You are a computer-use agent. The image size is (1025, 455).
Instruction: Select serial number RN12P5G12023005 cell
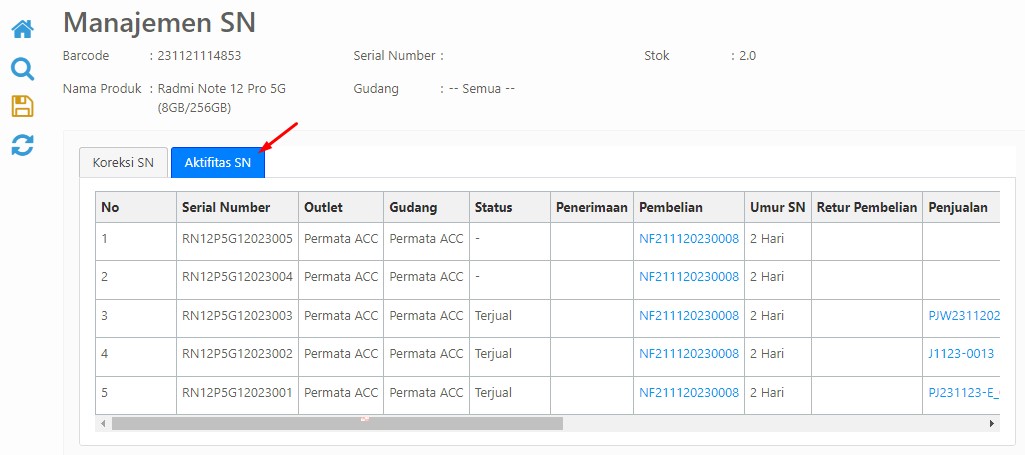tap(237, 239)
